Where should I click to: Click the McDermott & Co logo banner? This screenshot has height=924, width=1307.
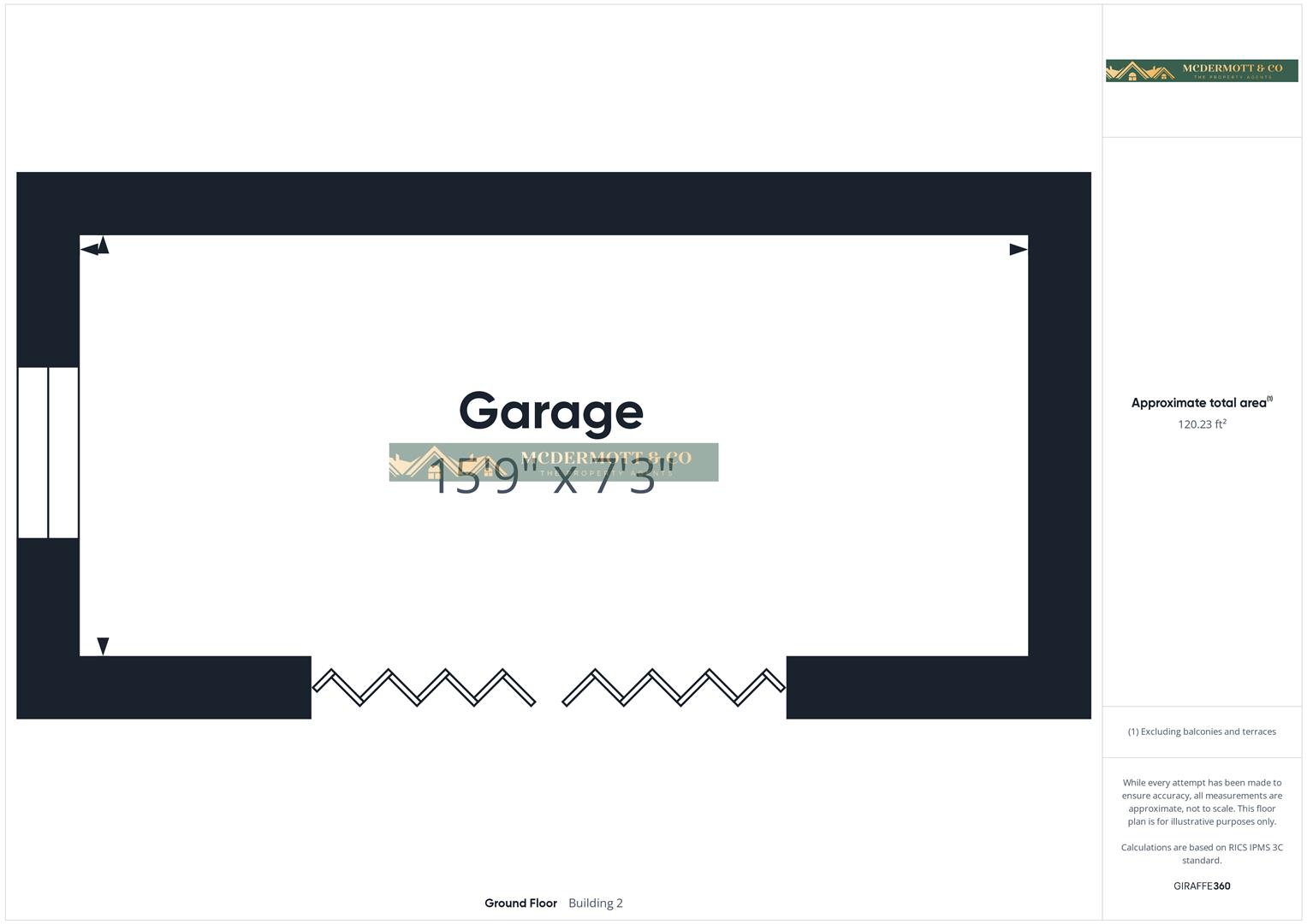pos(1202,71)
